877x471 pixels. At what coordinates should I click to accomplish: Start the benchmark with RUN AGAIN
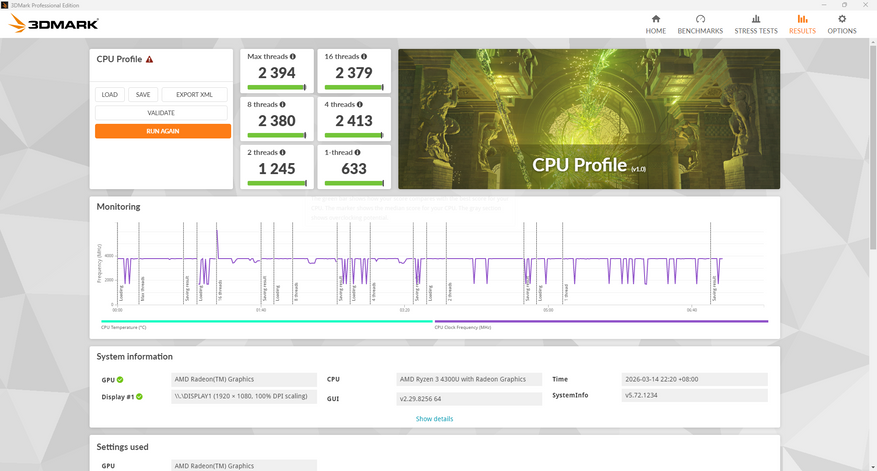tap(163, 131)
